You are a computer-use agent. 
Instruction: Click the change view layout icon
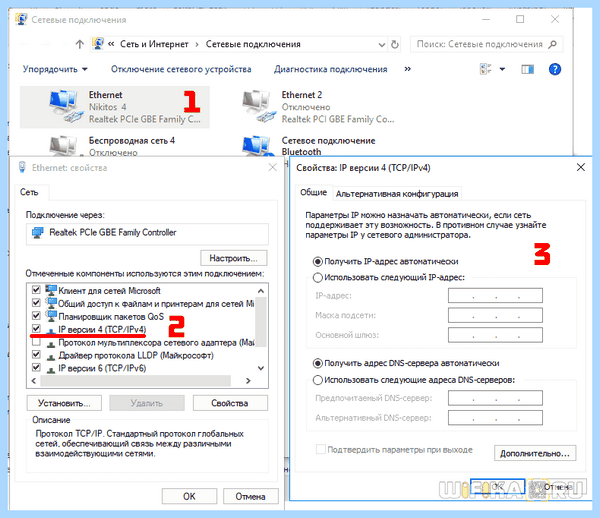(486, 69)
